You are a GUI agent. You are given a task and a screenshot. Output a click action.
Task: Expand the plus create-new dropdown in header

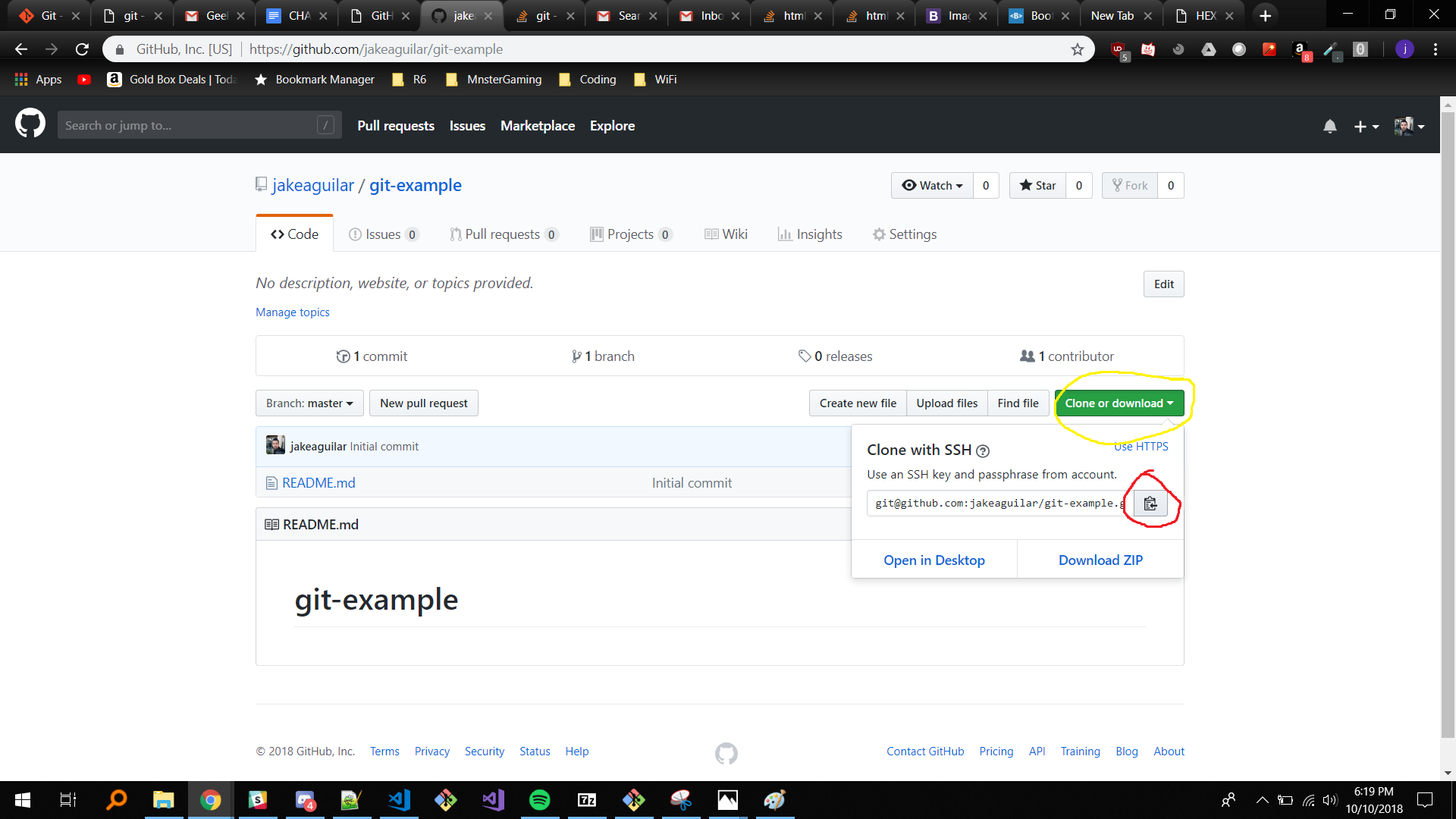[x=1366, y=126]
